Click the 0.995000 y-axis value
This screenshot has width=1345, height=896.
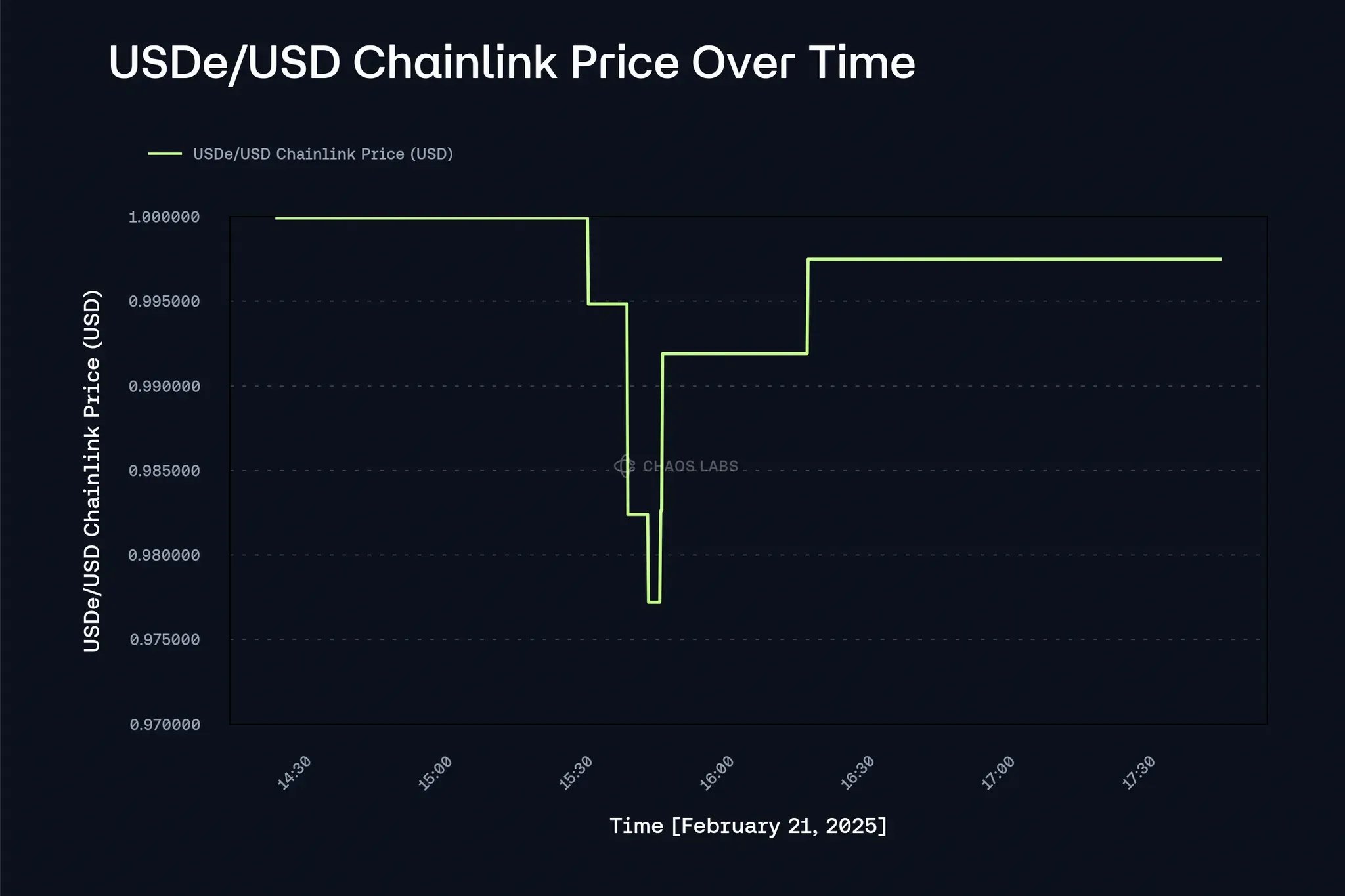(x=164, y=301)
